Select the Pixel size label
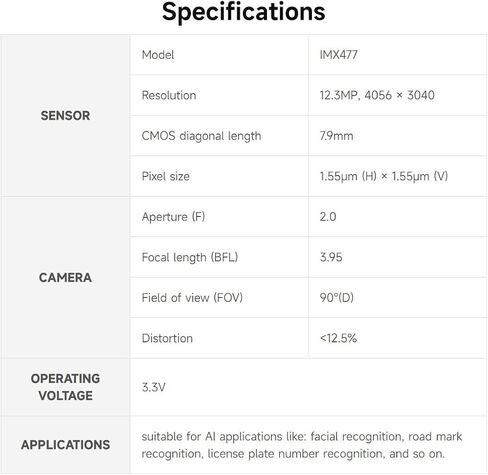Screen dimensions: 488x475 pos(166,176)
